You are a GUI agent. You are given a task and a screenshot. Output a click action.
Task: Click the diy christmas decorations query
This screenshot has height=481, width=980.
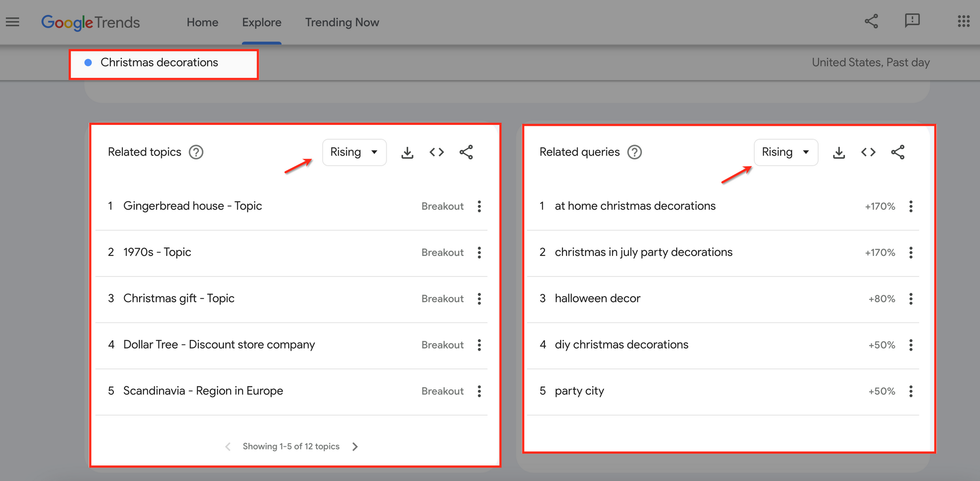click(621, 345)
